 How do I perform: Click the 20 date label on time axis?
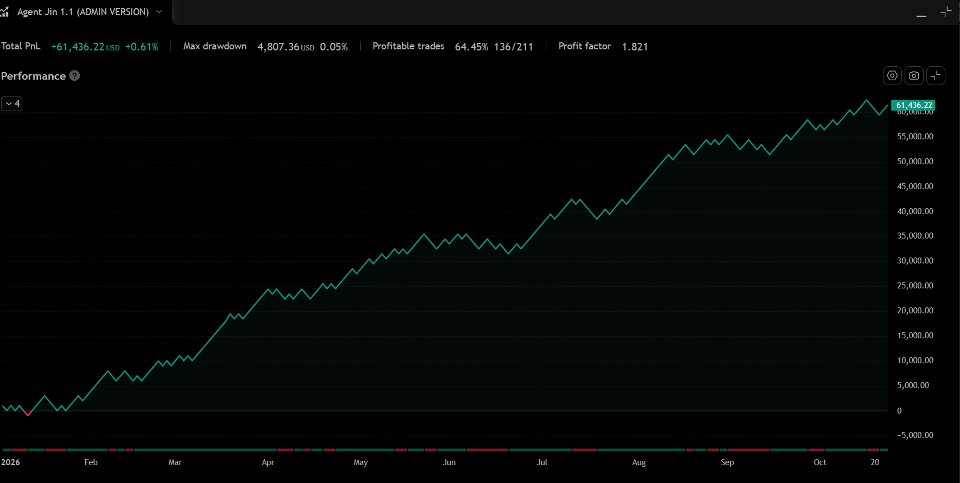click(875, 463)
